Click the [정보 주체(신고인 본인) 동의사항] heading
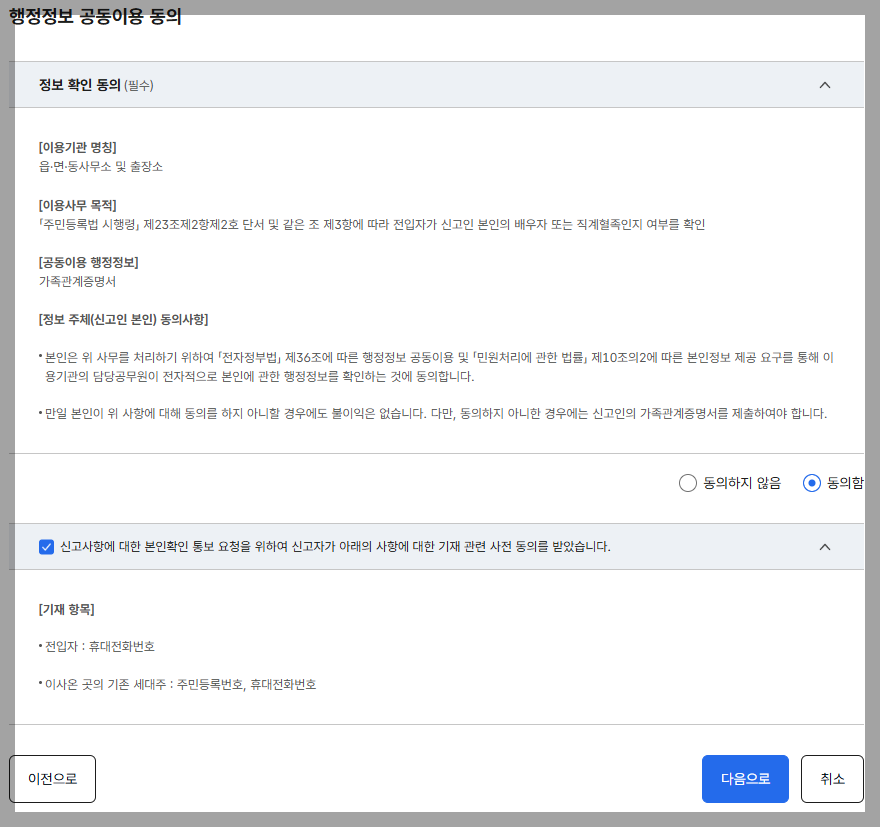The image size is (880, 827). [123, 320]
